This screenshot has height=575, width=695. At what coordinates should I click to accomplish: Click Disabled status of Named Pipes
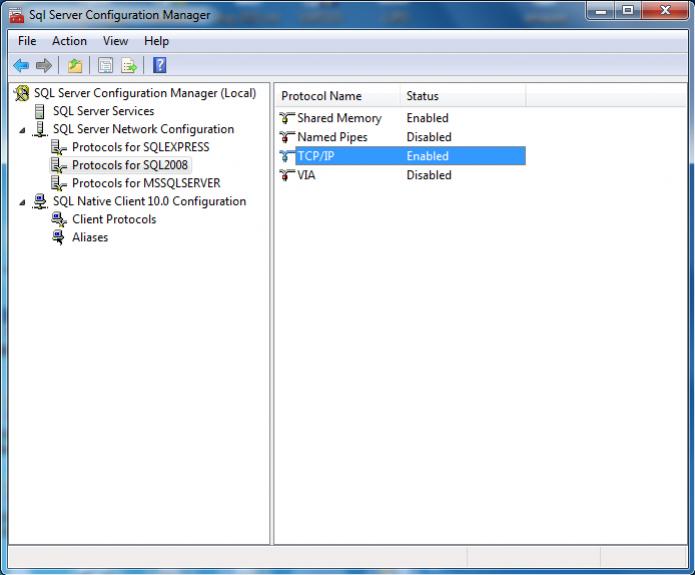coord(429,137)
